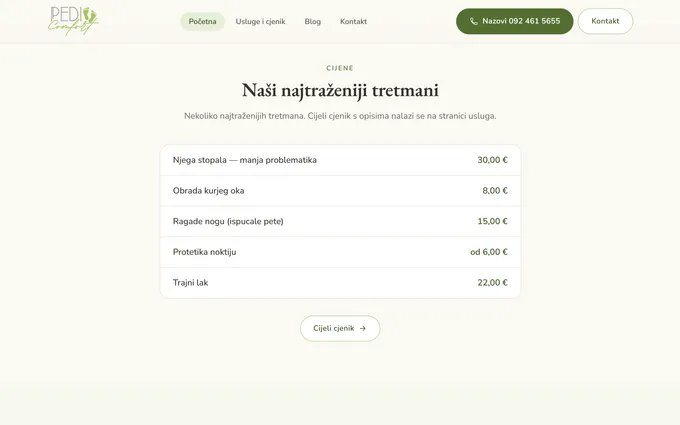Image resolution: width=680 pixels, height=425 pixels.
Task: Open the Cijeli cjenik full price list
Action: point(340,328)
